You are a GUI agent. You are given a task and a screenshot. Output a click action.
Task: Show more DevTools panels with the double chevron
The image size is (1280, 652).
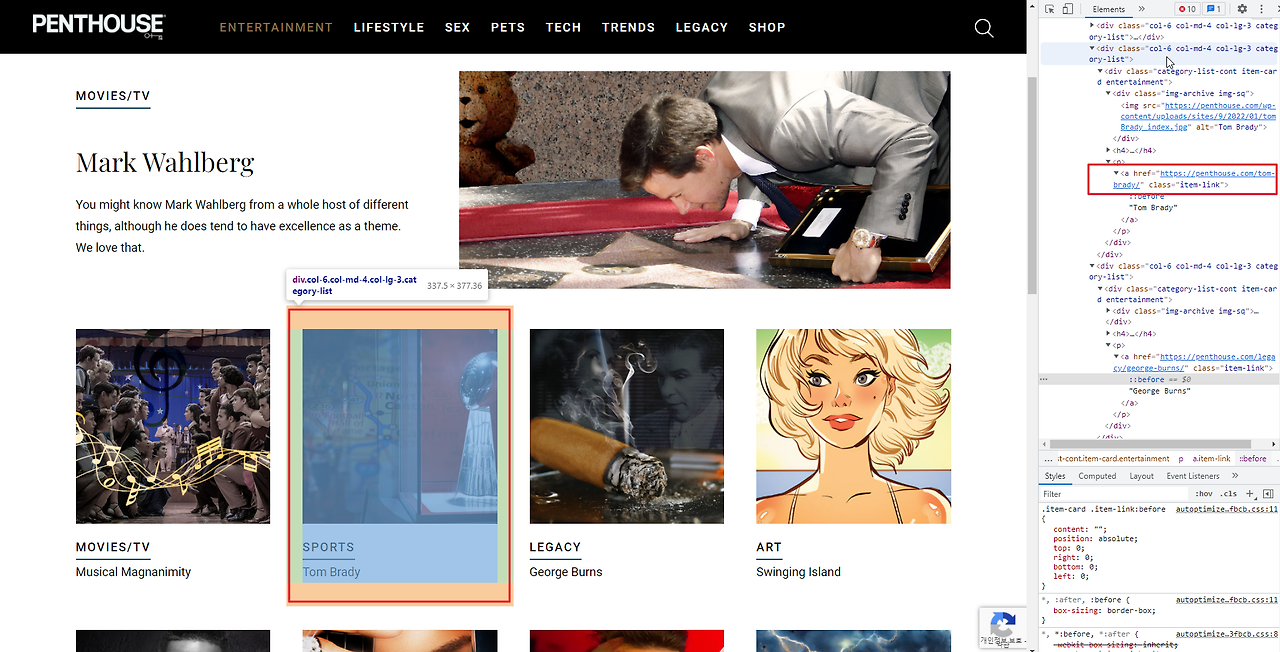point(1141,9)
